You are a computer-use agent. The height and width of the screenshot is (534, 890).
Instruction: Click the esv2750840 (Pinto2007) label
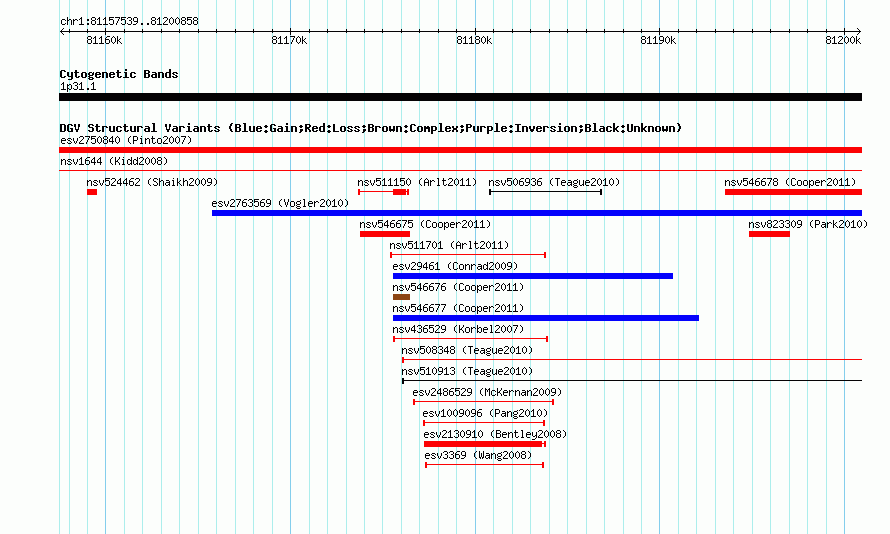point(126,140)
